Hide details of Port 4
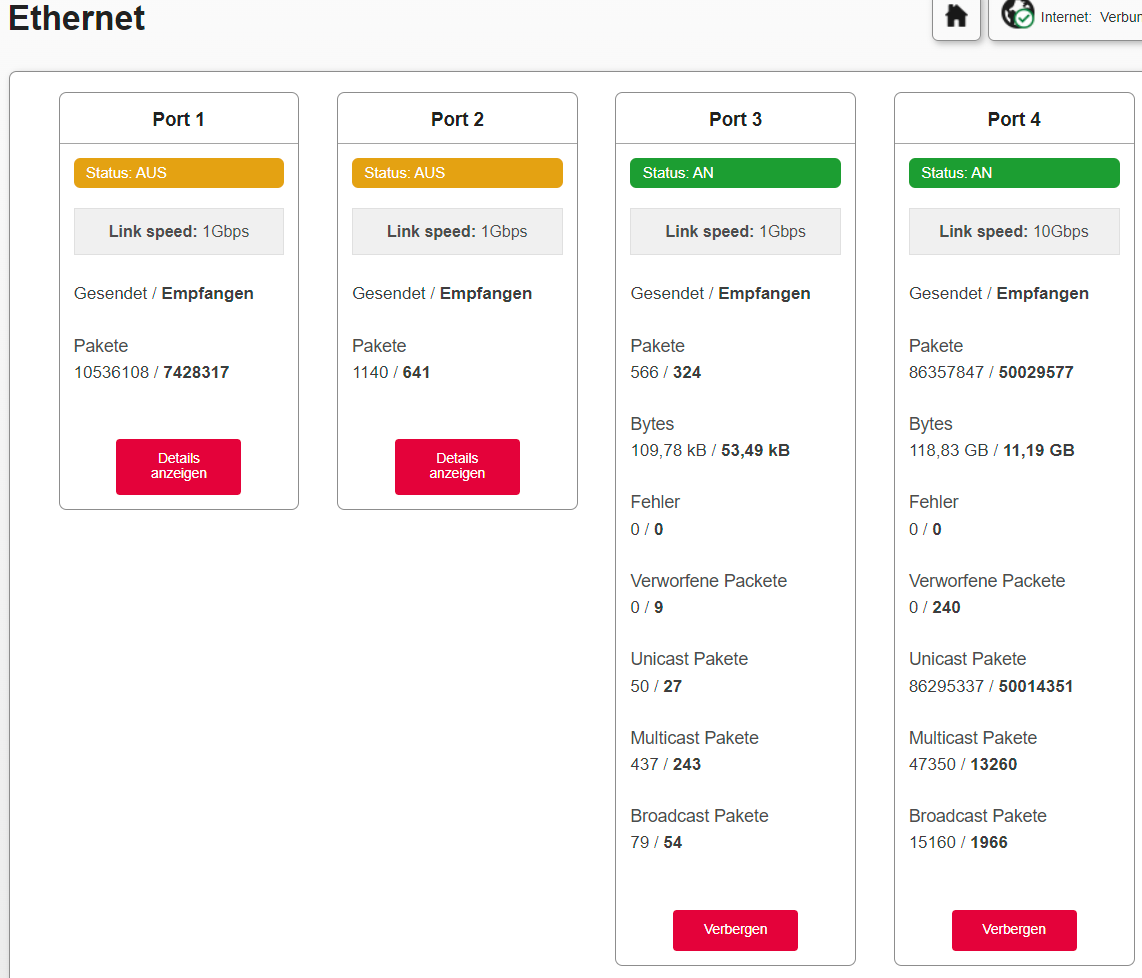This screenshot has width=1142, height=978. [1013, 929]
